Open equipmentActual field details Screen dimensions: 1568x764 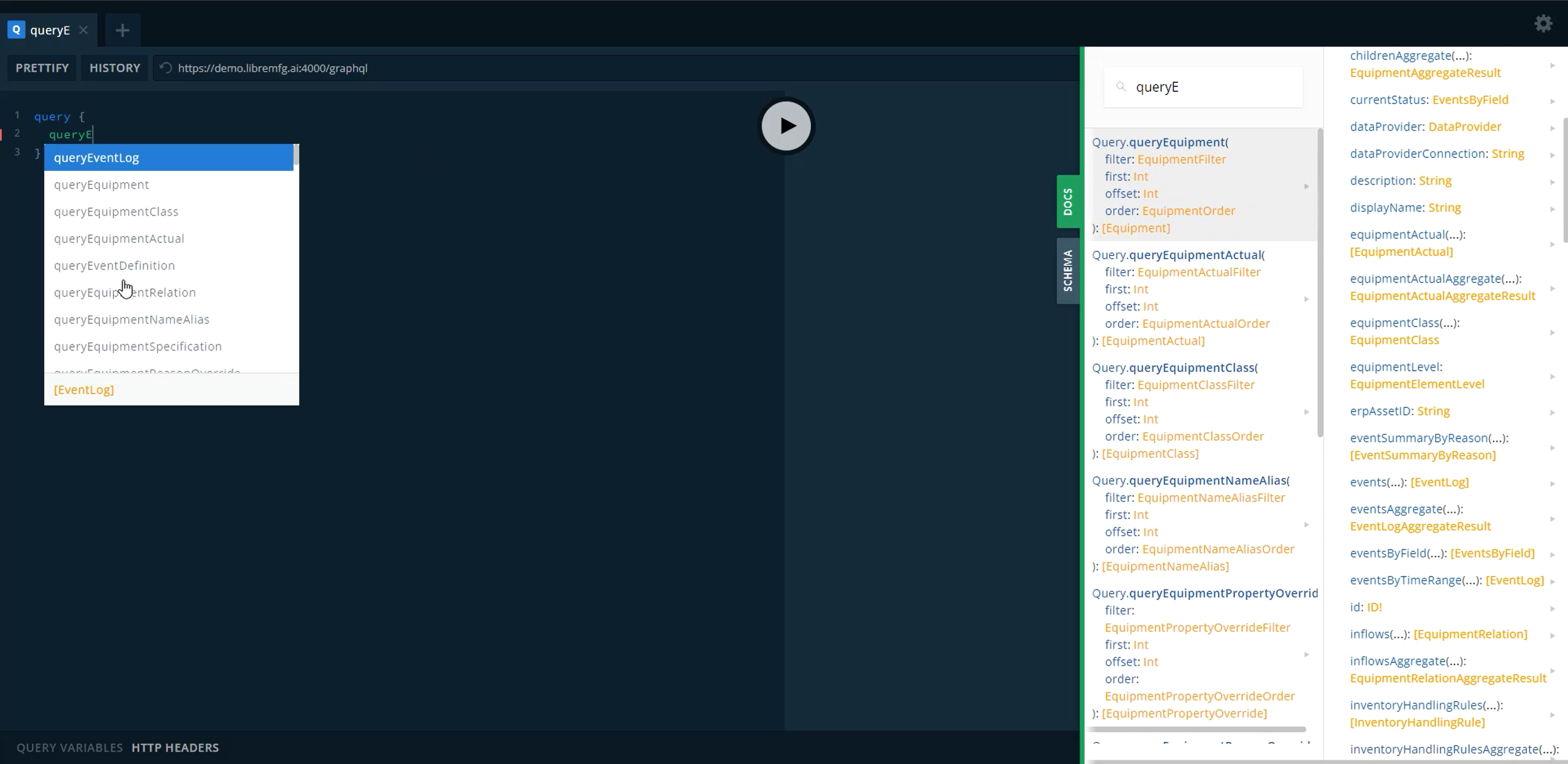[1447, 243]
